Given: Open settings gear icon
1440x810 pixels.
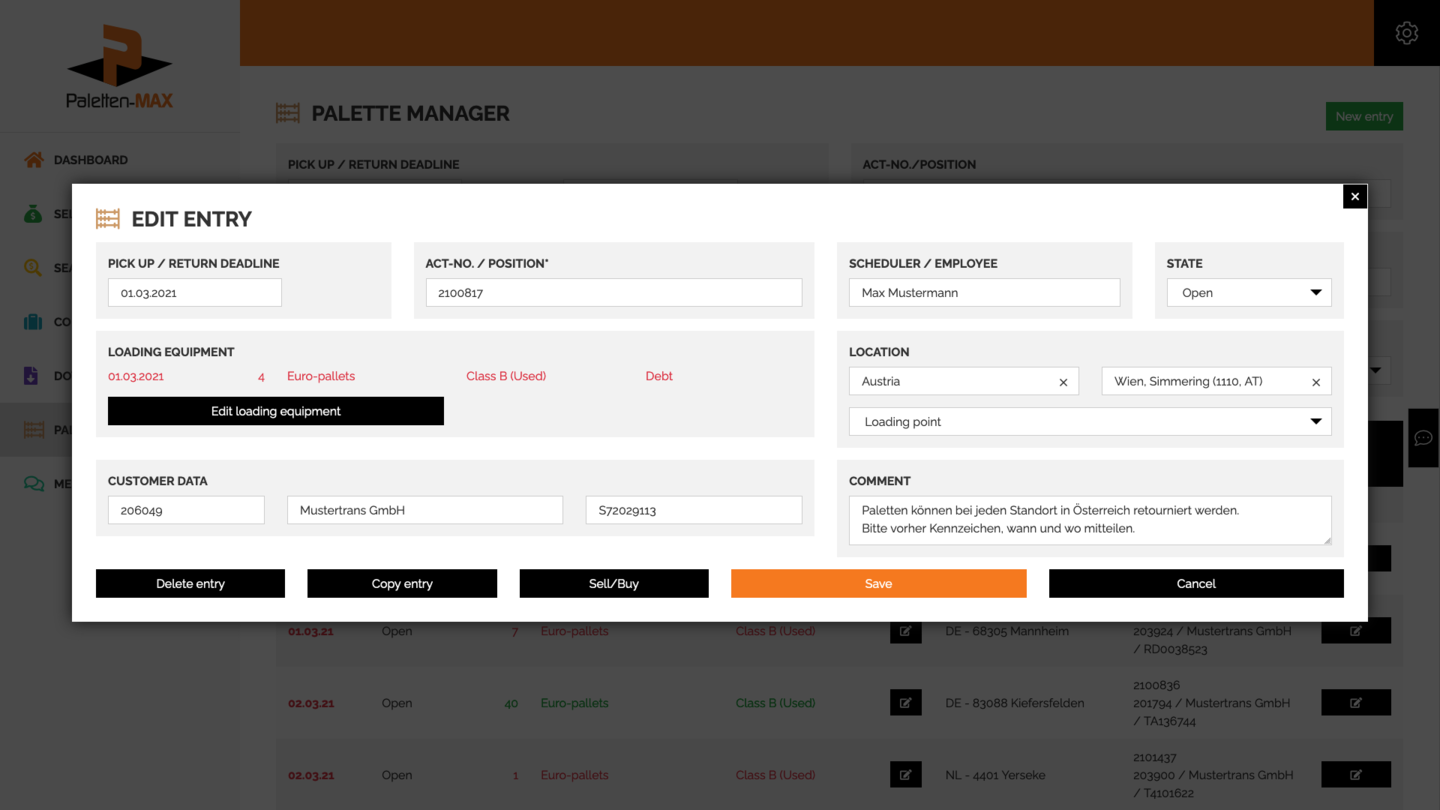Looking at the screenshot, I should 1406,33.
